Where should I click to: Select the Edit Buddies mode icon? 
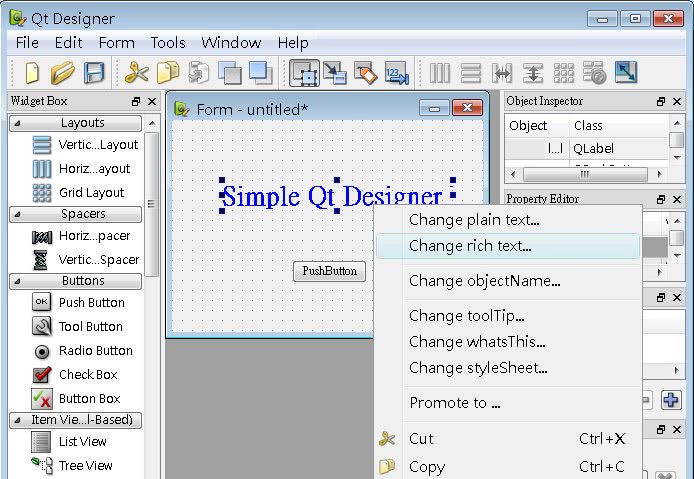click(366, 73)
